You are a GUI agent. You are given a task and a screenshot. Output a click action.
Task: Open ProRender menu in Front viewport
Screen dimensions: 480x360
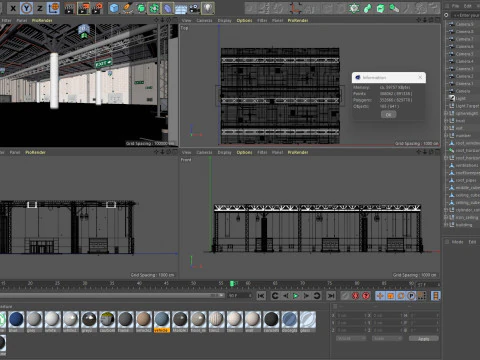tap(298, 152)
